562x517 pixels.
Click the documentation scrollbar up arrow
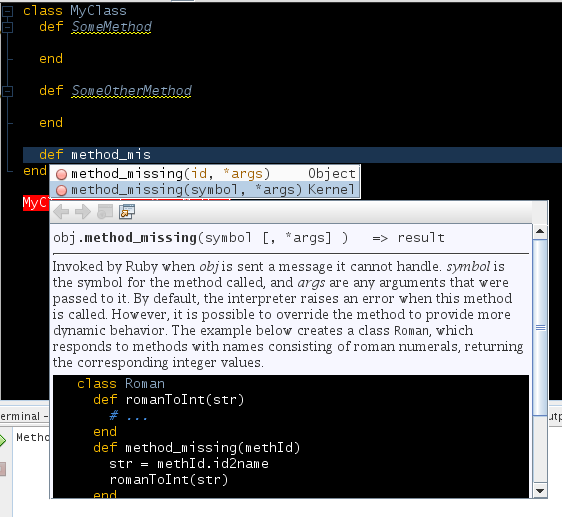[540, 232]
